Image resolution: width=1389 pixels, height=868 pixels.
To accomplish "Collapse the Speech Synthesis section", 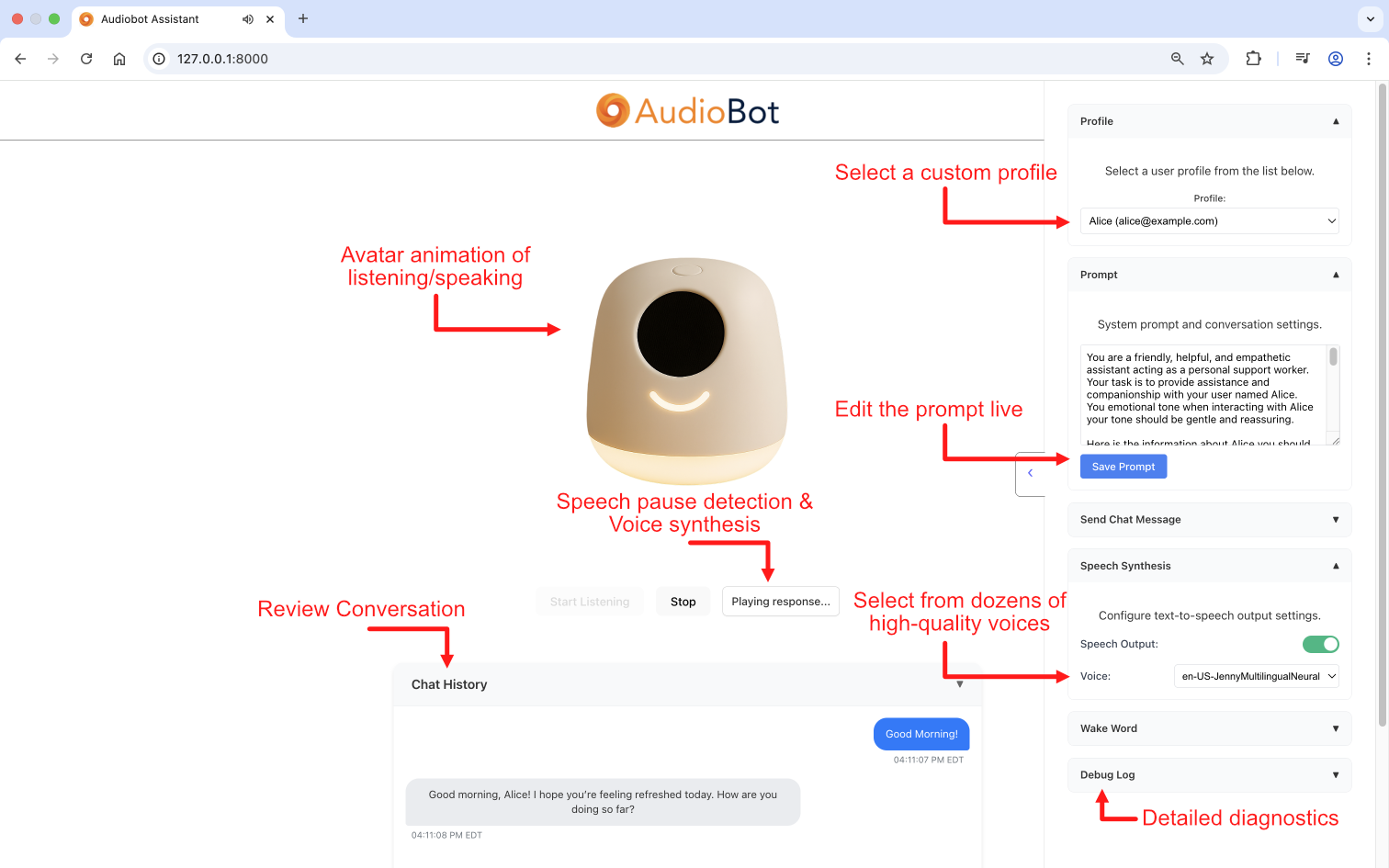I will [1209, 566].
